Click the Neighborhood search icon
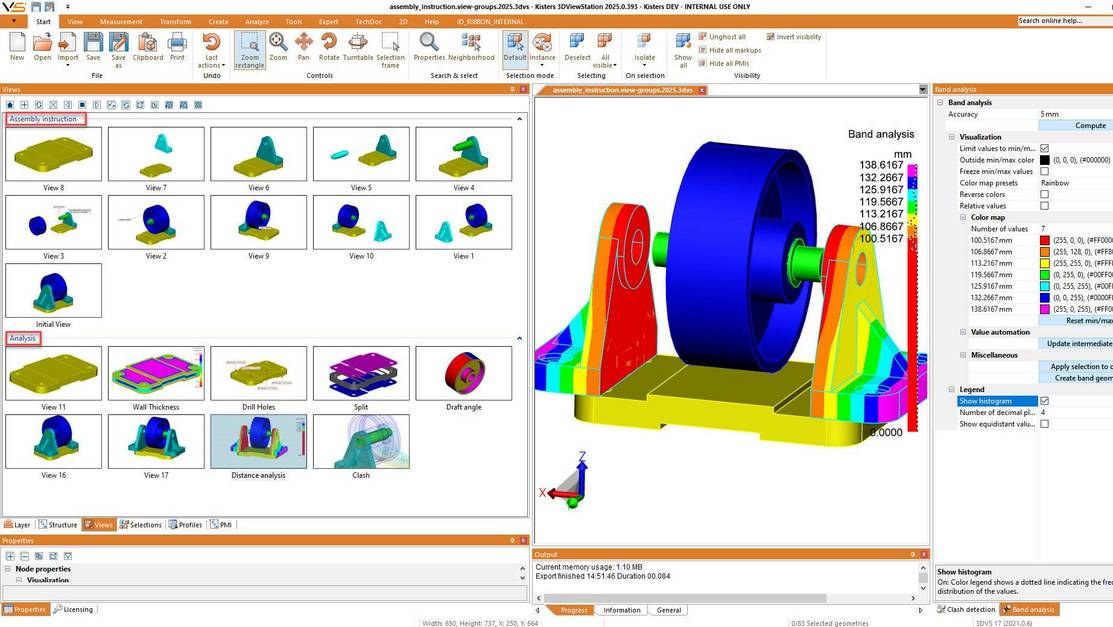This screenshot has width=1113, height=627. (471, 47)
